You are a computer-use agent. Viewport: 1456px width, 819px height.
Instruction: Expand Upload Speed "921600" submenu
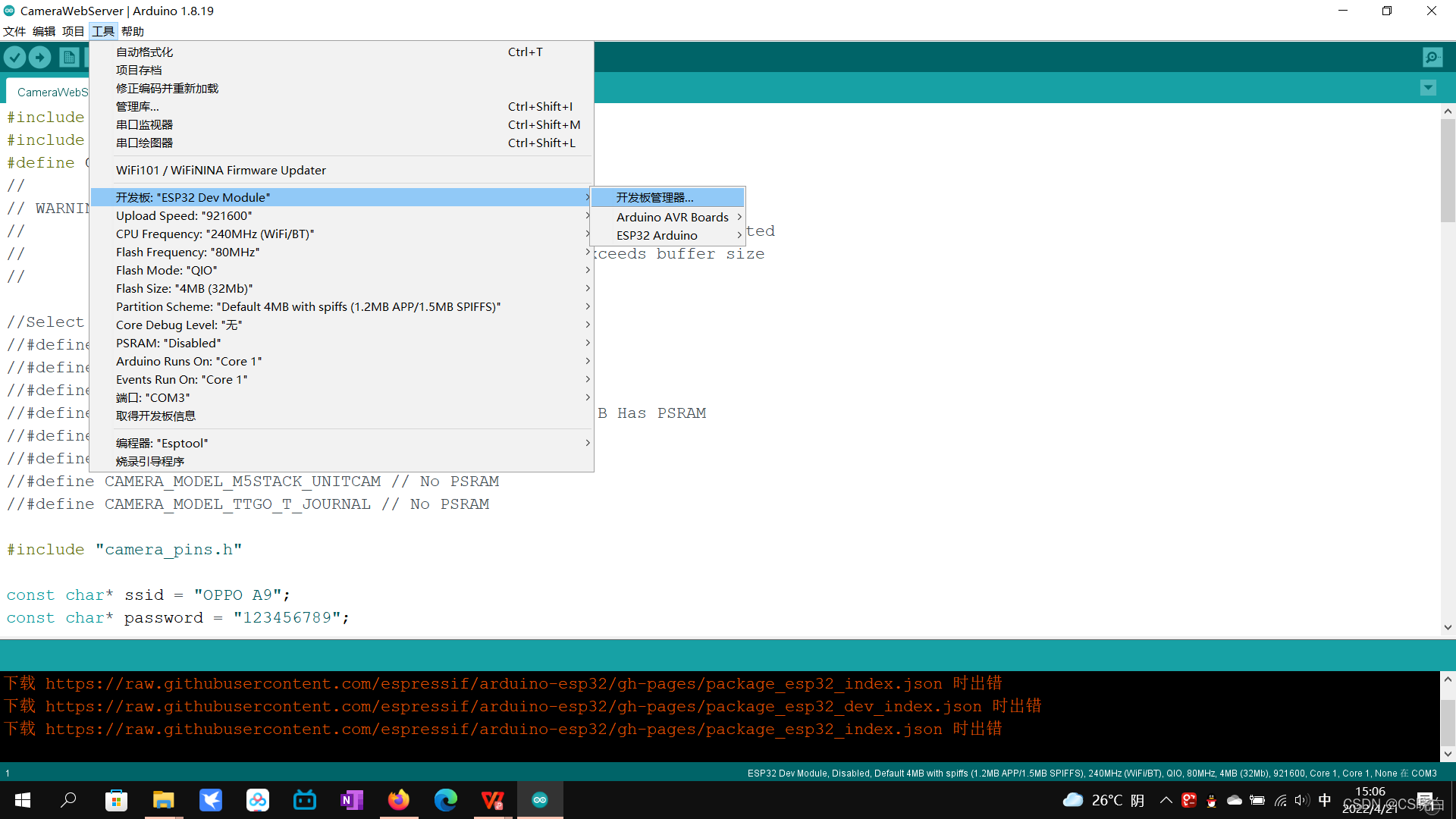click(341, 215)
